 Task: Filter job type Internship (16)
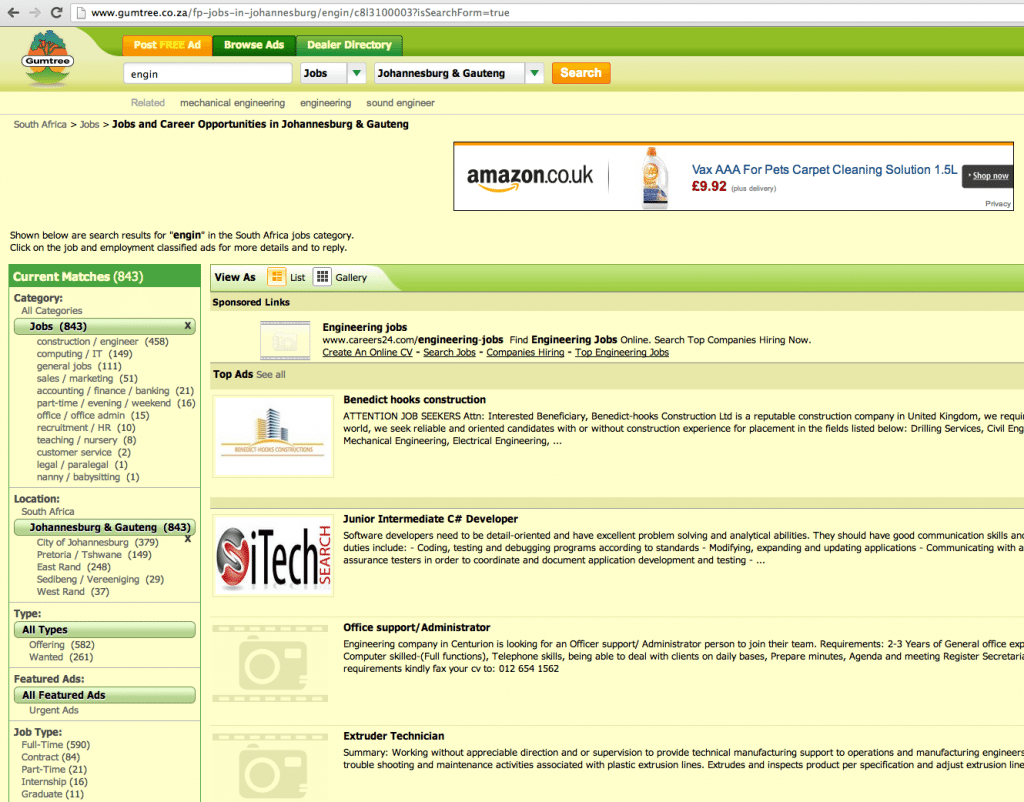coord(54,782)
